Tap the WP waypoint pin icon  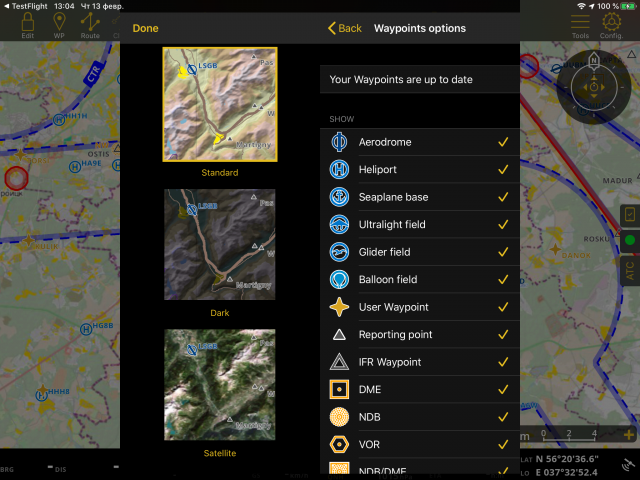tap(59, 25)
